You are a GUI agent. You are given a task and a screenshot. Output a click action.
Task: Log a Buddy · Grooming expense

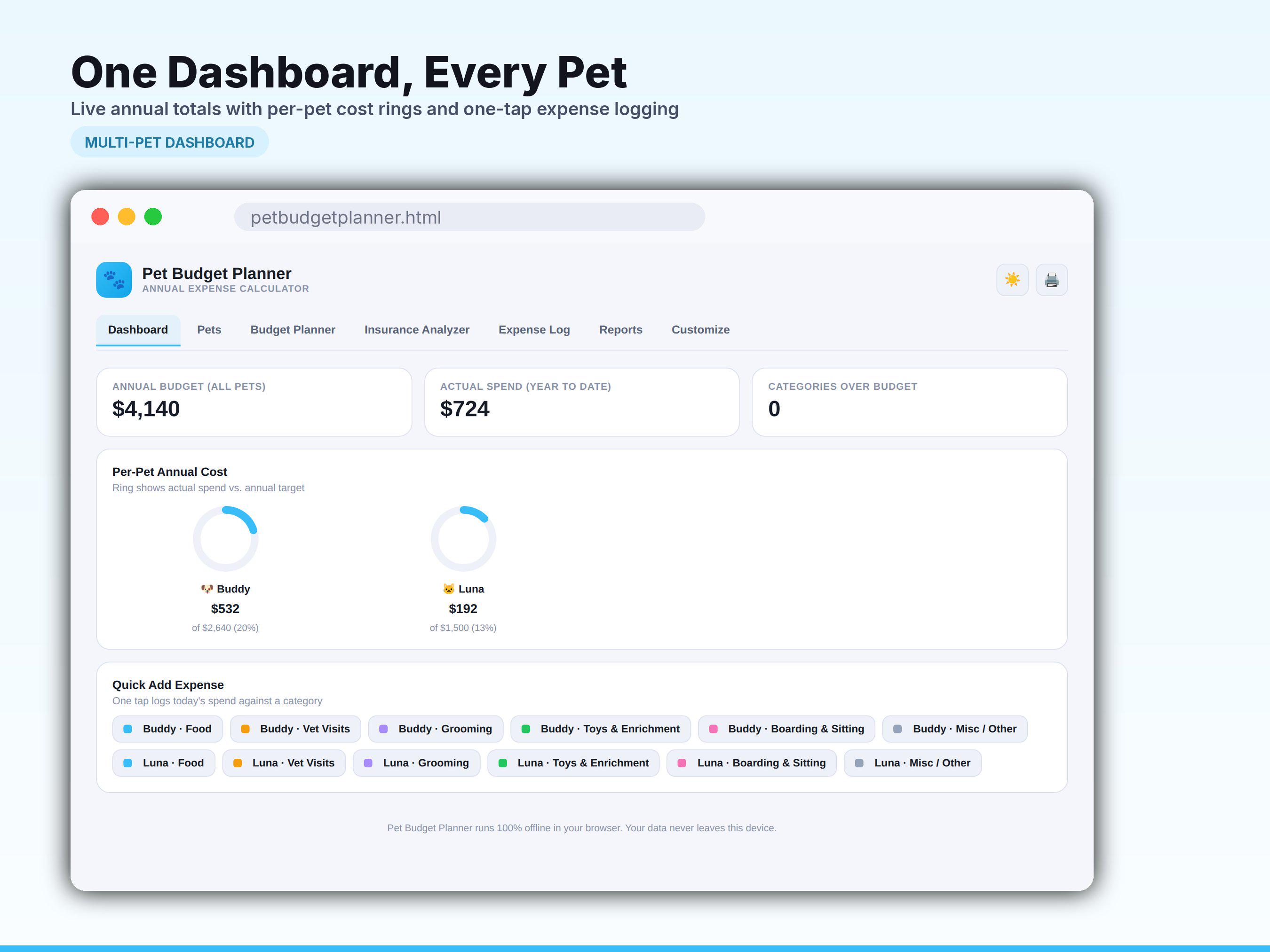coord(436,729)
